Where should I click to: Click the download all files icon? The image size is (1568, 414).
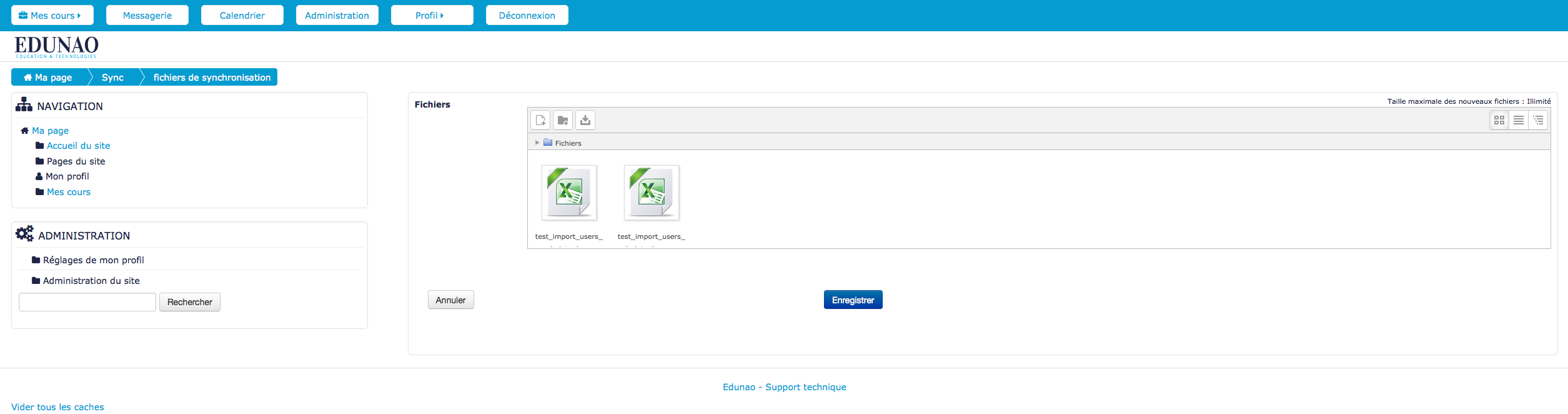tap(585, 120)
